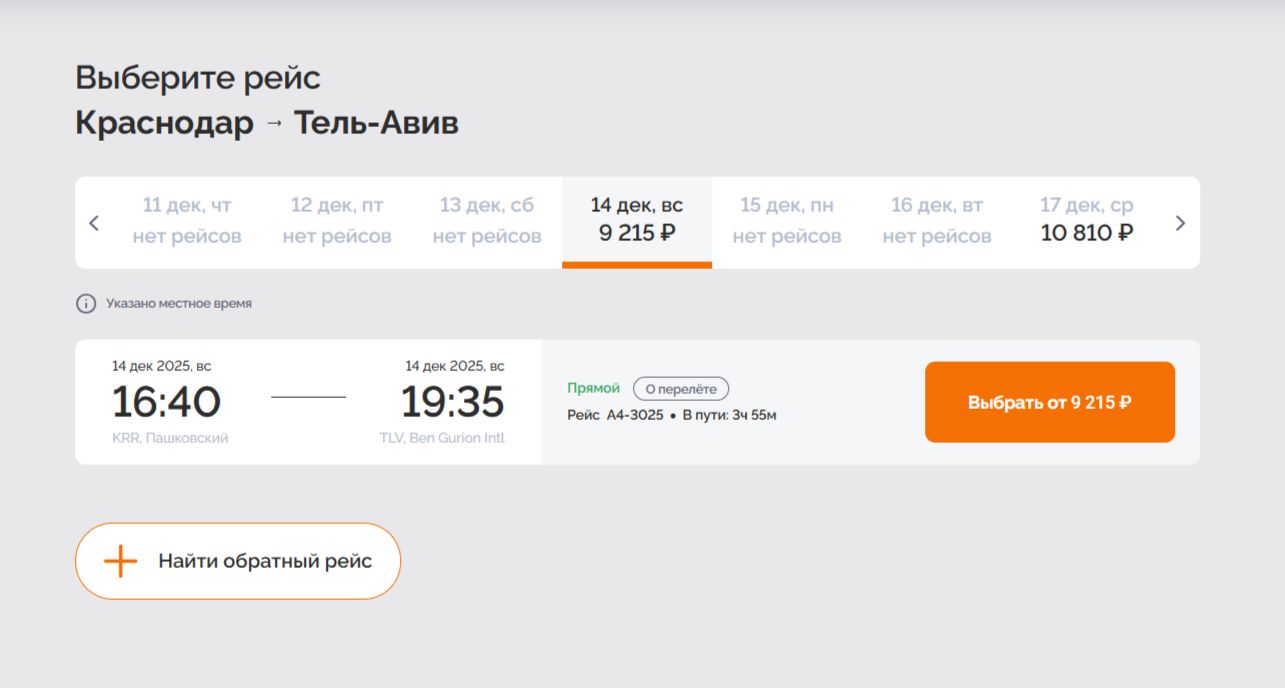Click the next dates right chevron
Screen dimensions: 1285x688
pos(1180,223)
